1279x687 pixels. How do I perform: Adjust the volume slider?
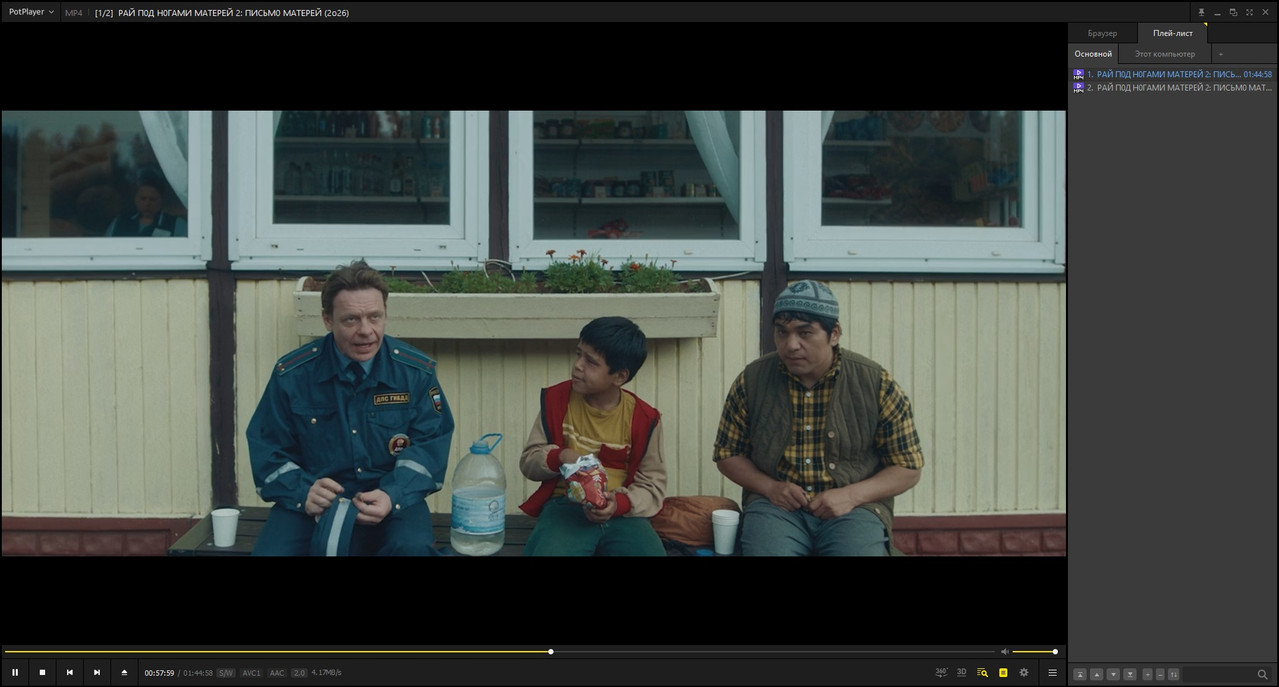point(1034,652)
